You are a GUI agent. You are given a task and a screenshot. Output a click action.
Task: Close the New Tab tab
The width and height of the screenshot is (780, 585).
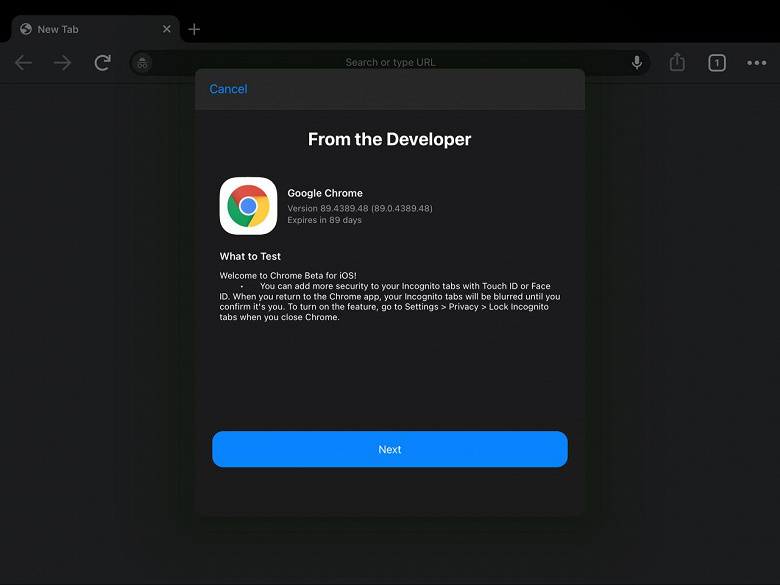(x=167, y=29)
